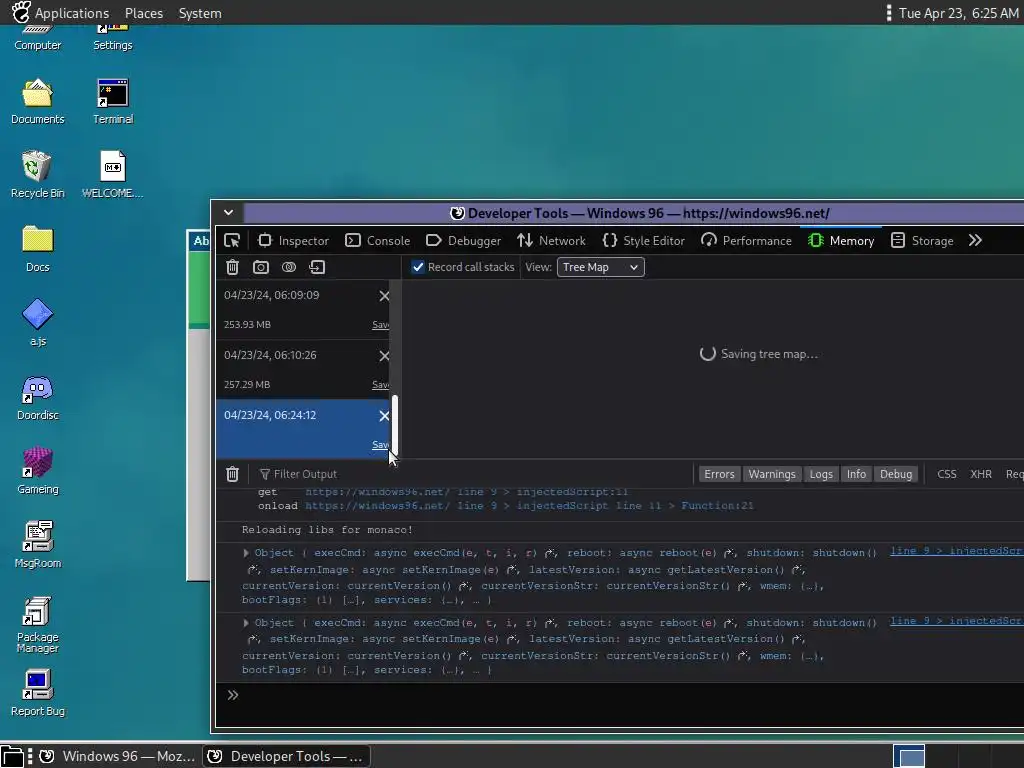This screenshot has width=1024, height=768.
Task: Expand the first logged Object in console
Action: (246, 553)
